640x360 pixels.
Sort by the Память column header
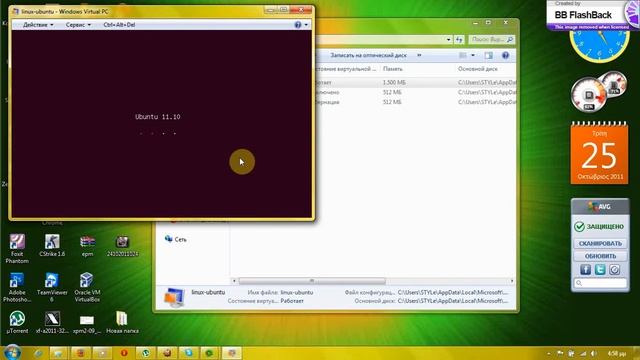(x=392, y=69)
